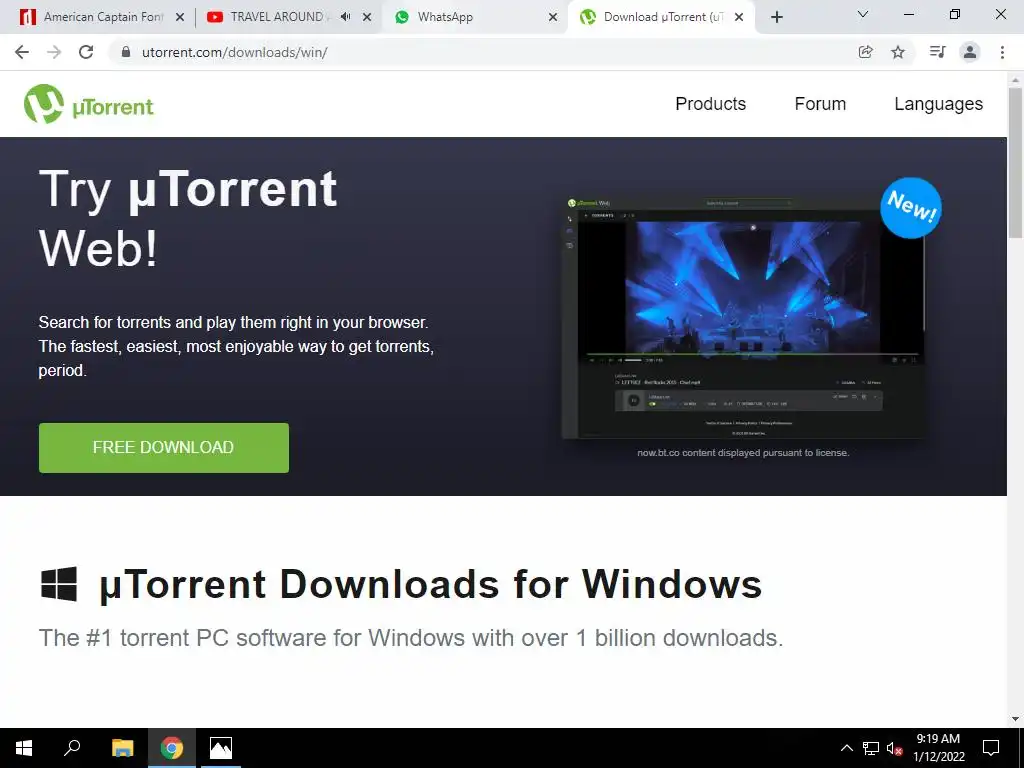Bookmark this page with the star icon

(898, 52)
